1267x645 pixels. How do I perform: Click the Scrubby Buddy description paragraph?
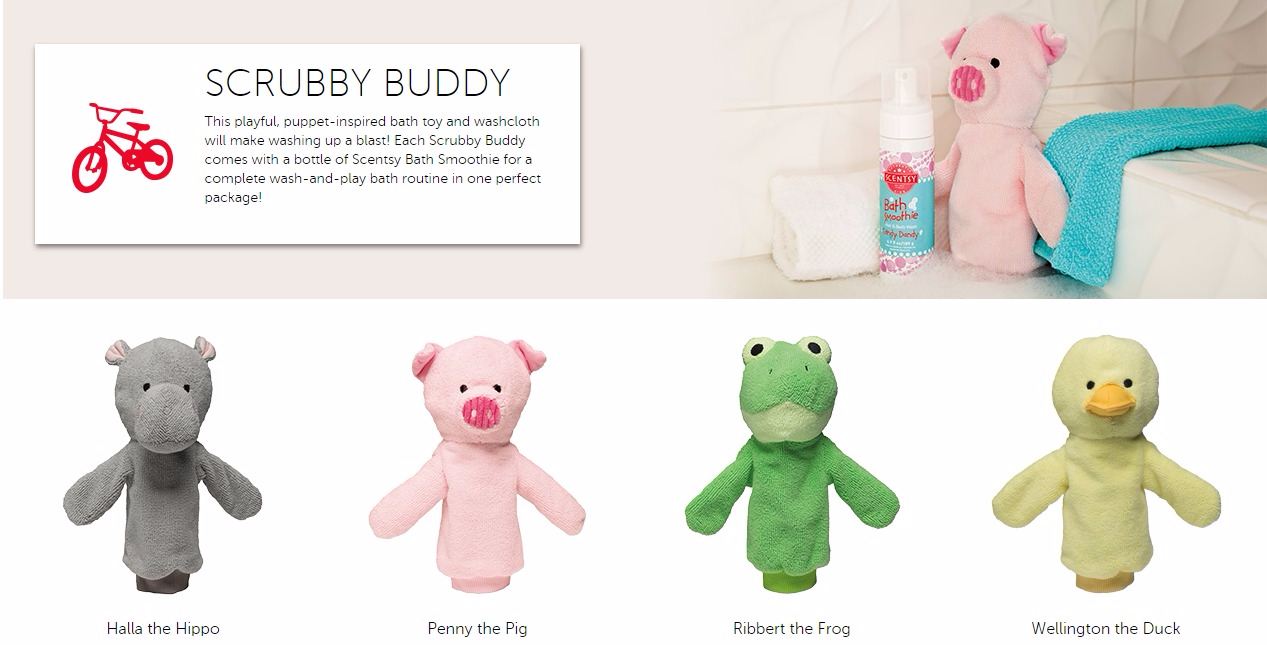(373, 159)
